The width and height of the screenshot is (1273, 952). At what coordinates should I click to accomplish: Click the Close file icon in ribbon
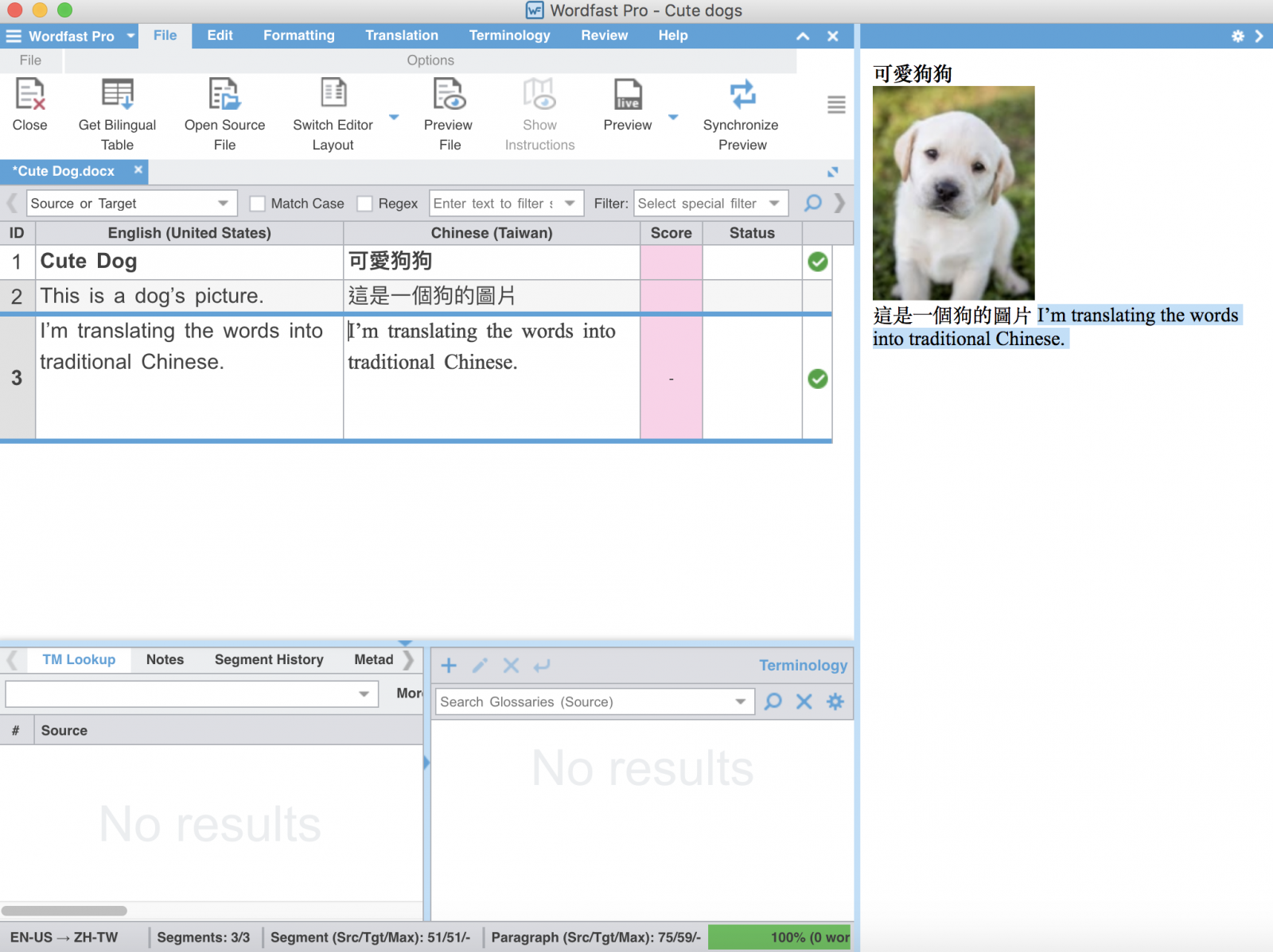pos(30,95)
